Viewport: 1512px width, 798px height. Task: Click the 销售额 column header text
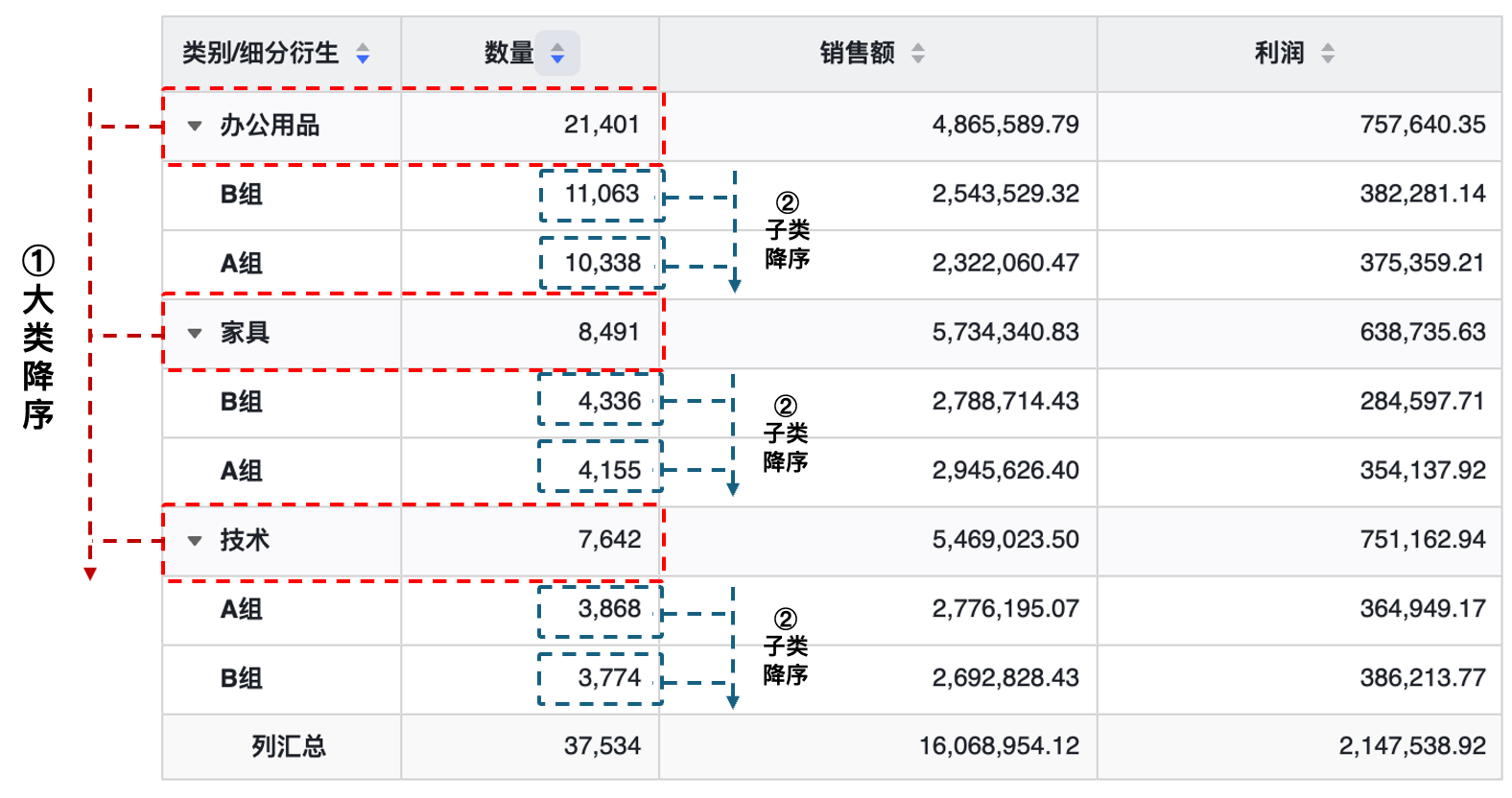[857, 53]
